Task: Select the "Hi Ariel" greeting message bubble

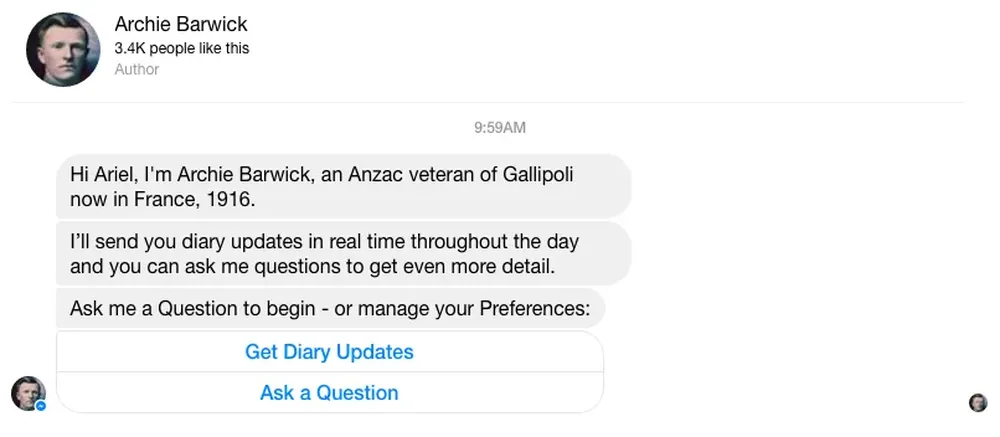Action: pos(342,186)
